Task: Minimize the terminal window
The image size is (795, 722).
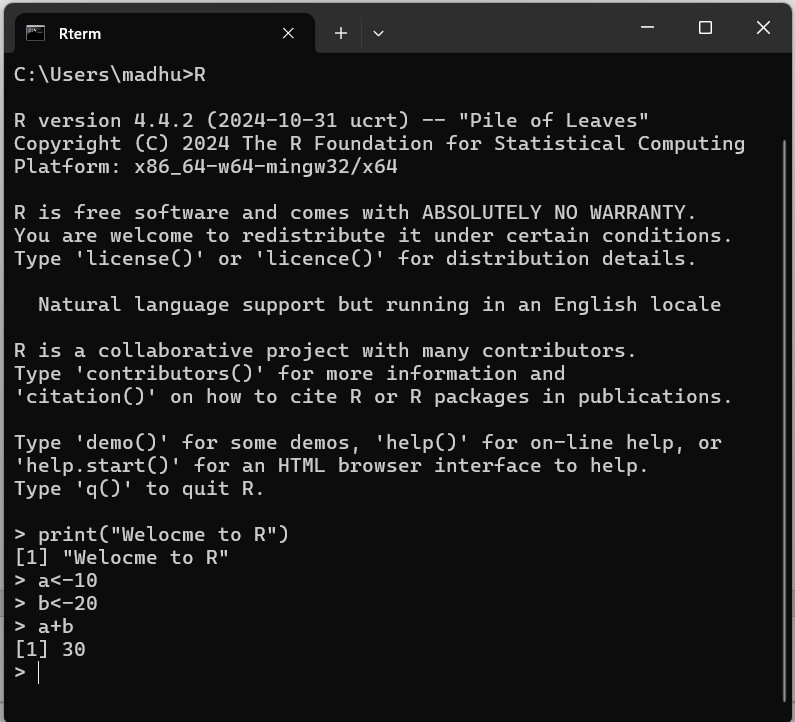Action: coord(647,28)
